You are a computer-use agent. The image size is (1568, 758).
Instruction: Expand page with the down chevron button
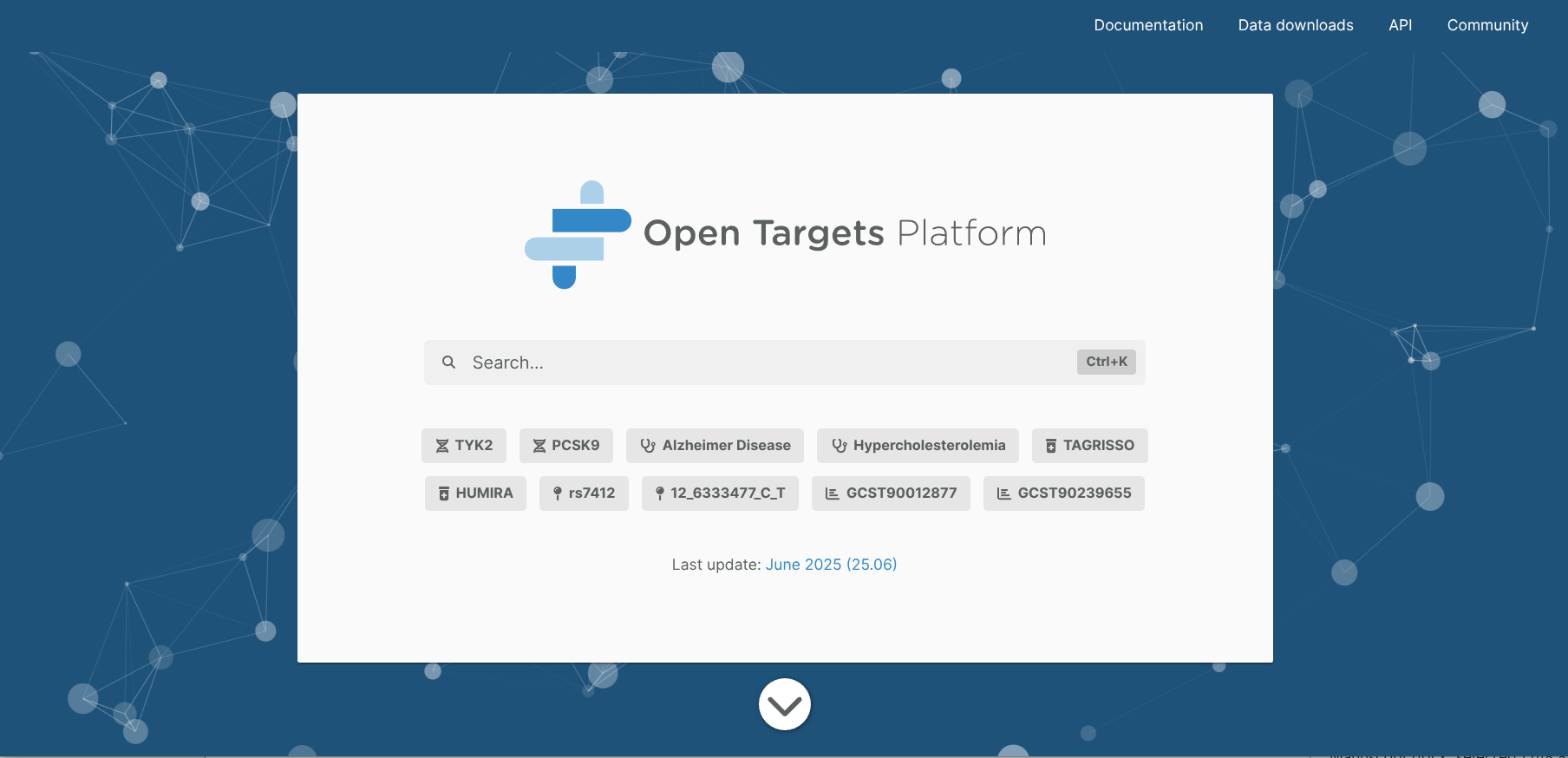click(x=784, y=704)
